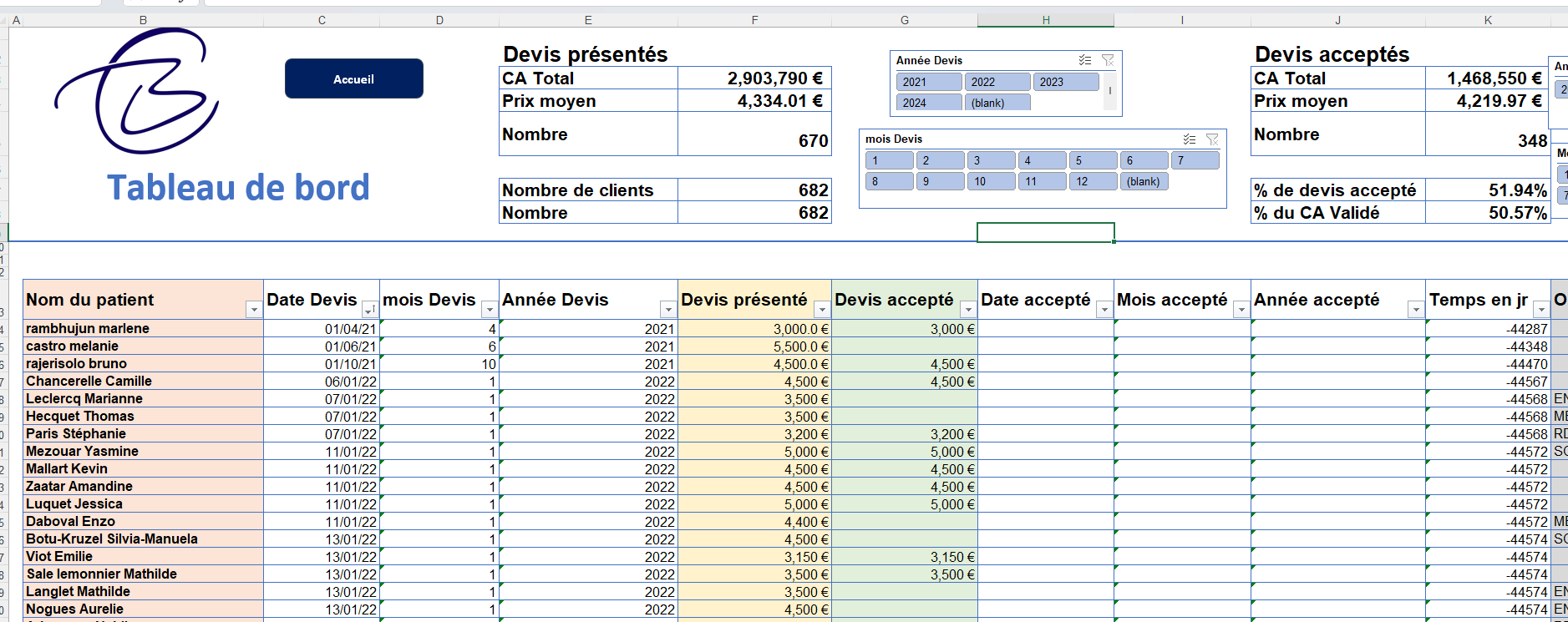The image size is (1568, 622).
Task: Clear the filter on the mois Devis slicer
Action: click(x=1212, y=139)
